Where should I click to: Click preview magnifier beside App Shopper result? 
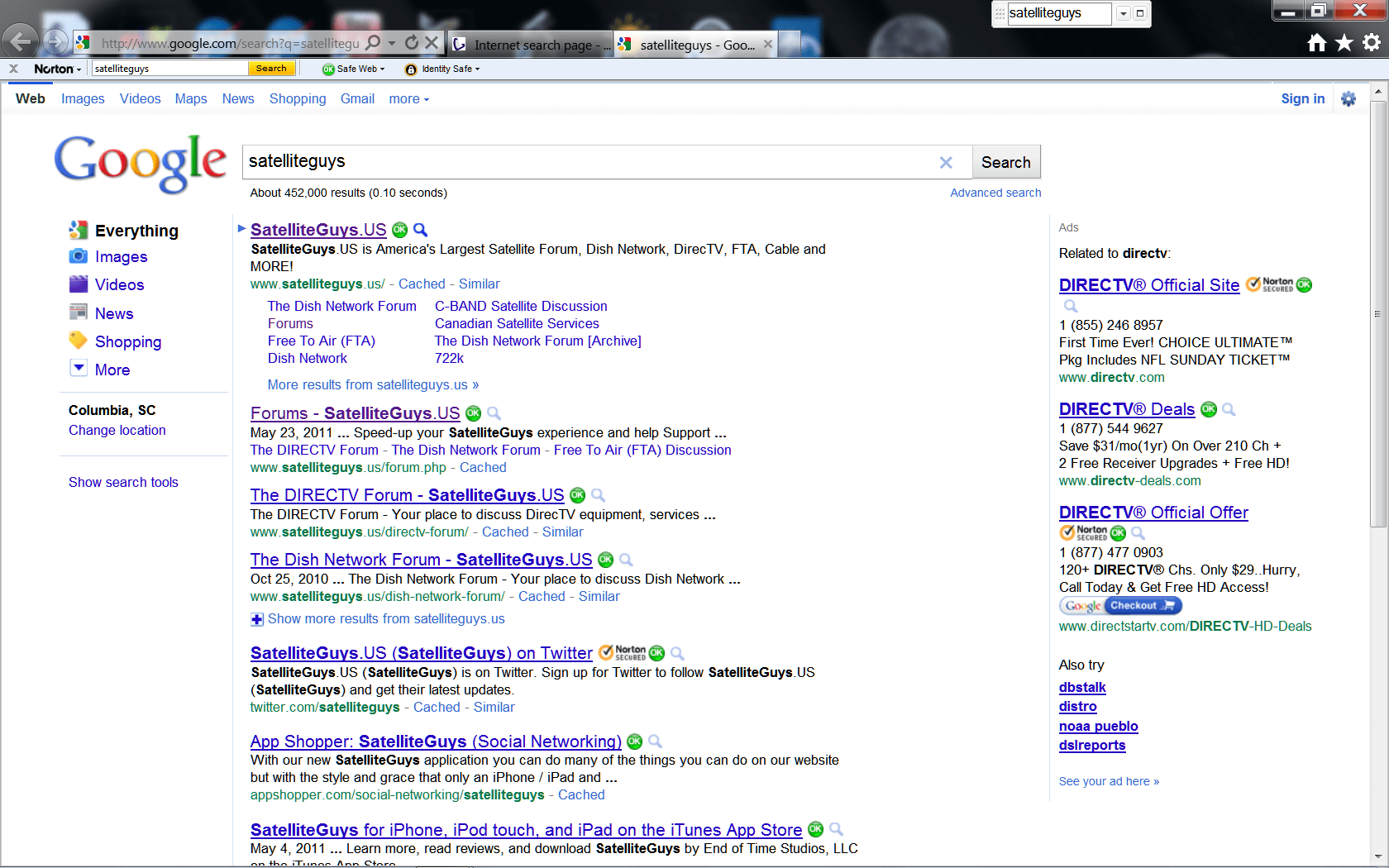pyautogui.click(x=655, y=742)
